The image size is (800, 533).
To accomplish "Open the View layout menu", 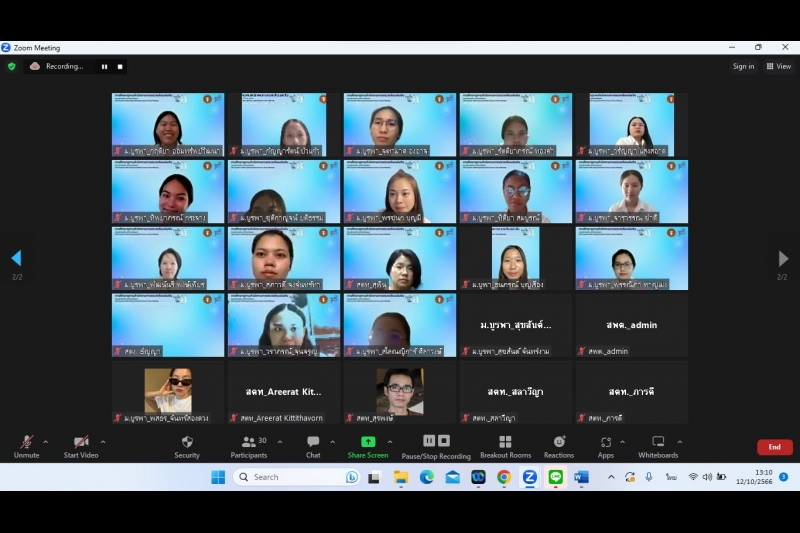I will click(x=778, y=66).
